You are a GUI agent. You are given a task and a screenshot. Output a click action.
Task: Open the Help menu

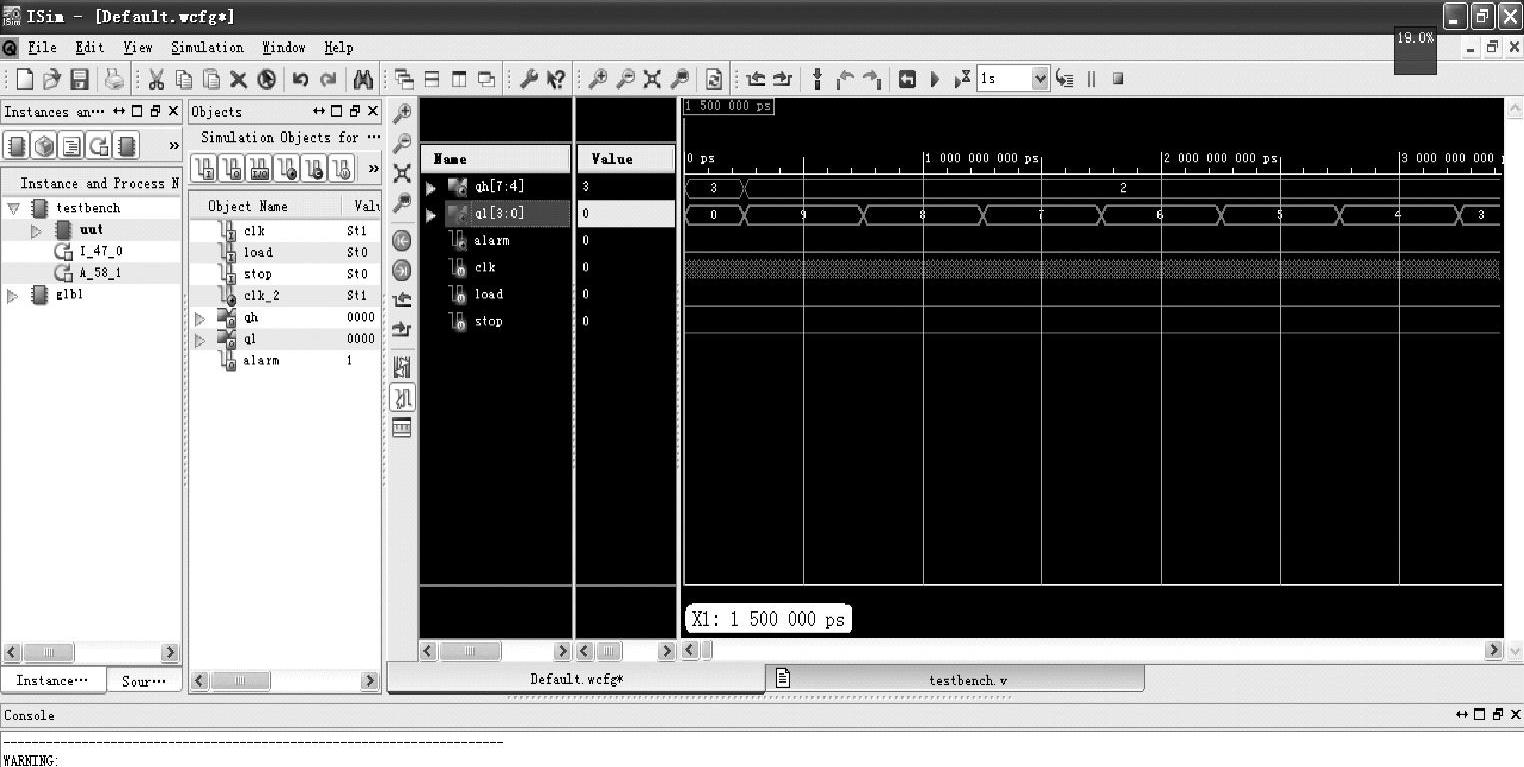[x=338, y=47]
